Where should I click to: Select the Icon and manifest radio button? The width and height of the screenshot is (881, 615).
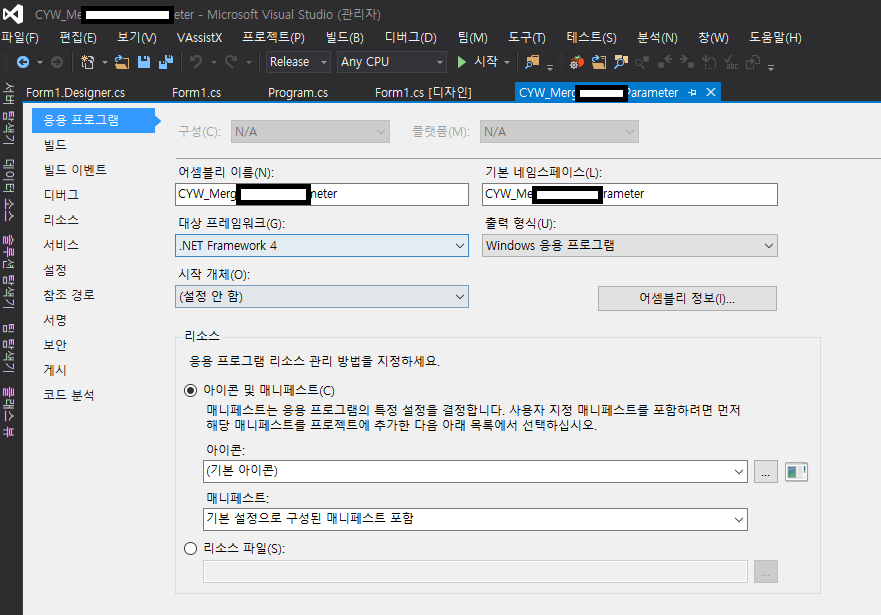[190, 390]
